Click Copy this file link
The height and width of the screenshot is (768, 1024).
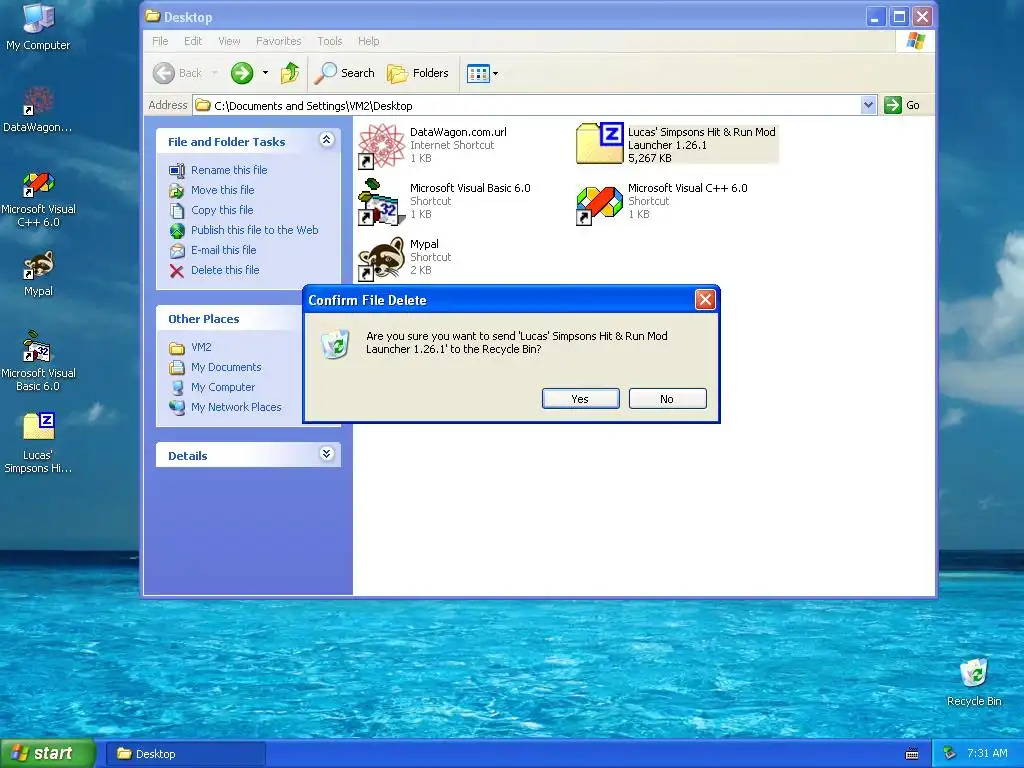[x=222, y=210]
